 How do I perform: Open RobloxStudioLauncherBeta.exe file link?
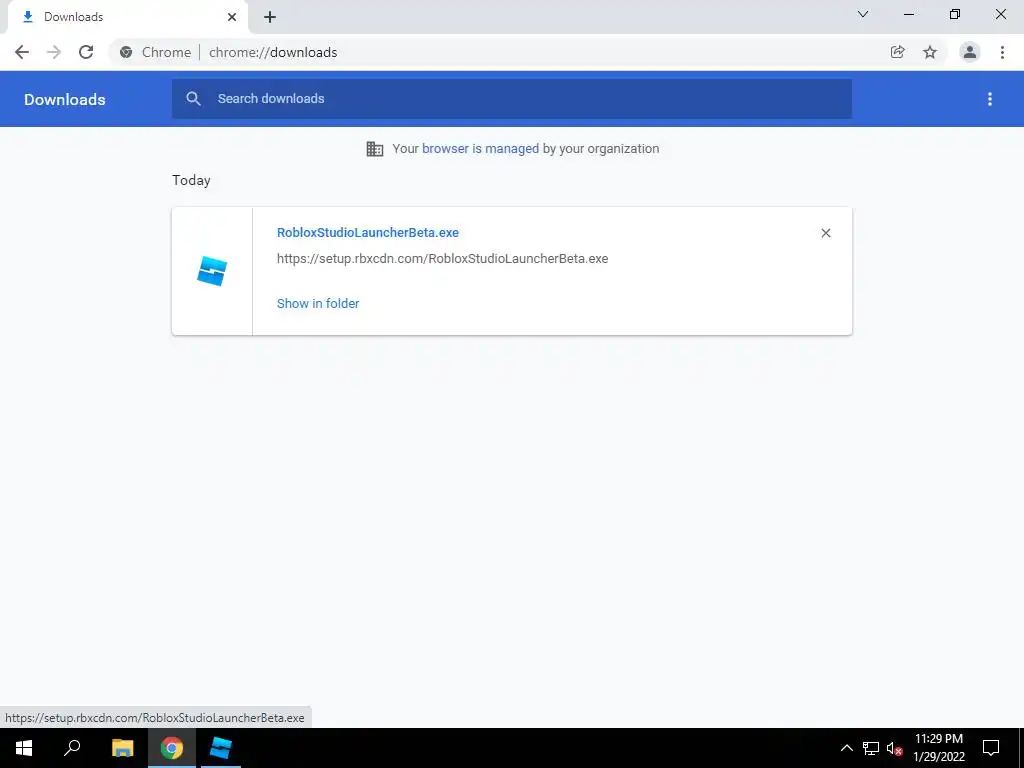368,232
